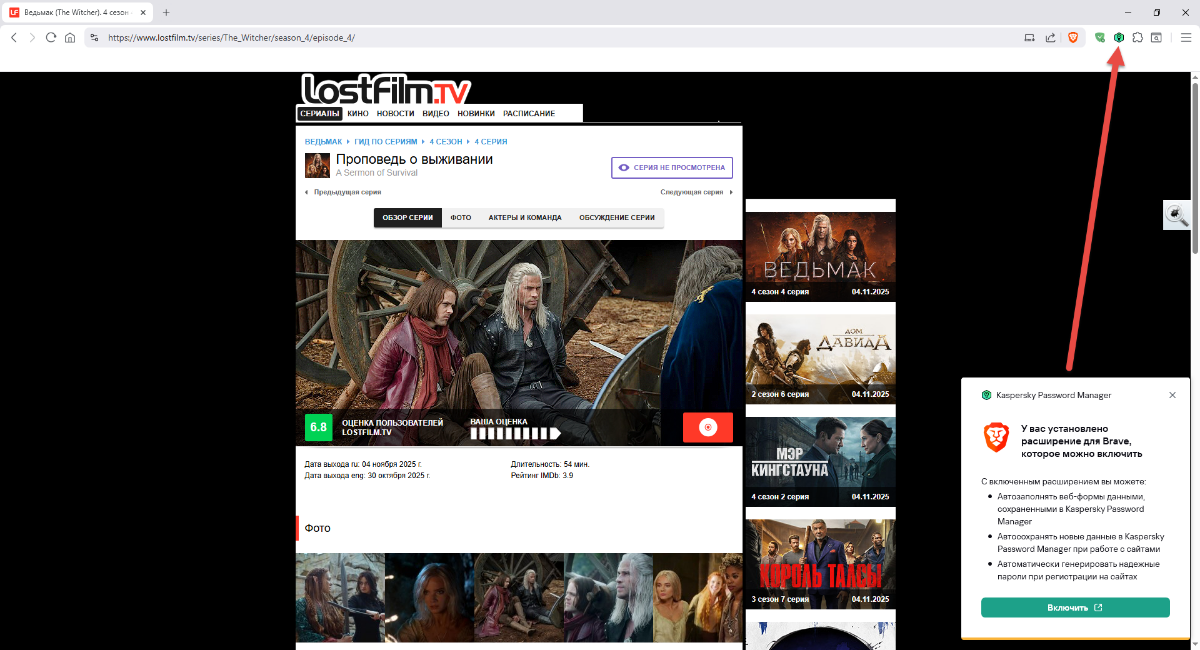Select the ОБЗОР СЕРИИ tab
The height and width of the screenshot is (650, 1200).
(408, 218)
